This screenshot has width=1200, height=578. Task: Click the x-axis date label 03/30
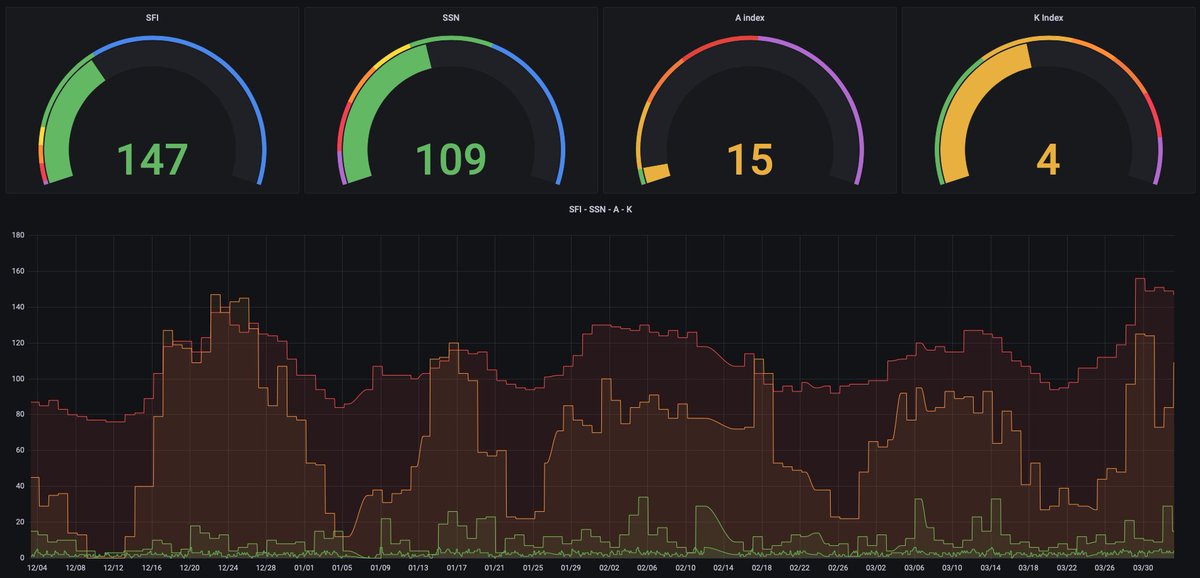1141,567
